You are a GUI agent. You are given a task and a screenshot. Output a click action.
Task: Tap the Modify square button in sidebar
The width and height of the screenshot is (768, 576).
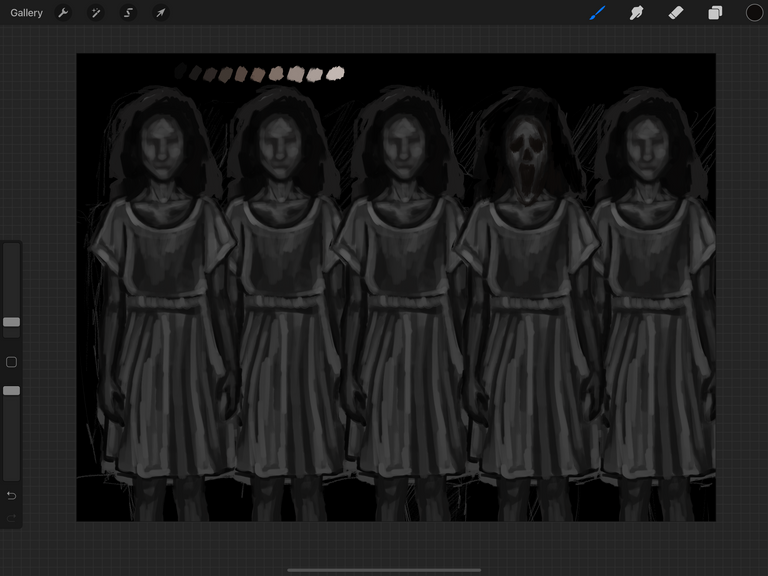pos(11,362)
